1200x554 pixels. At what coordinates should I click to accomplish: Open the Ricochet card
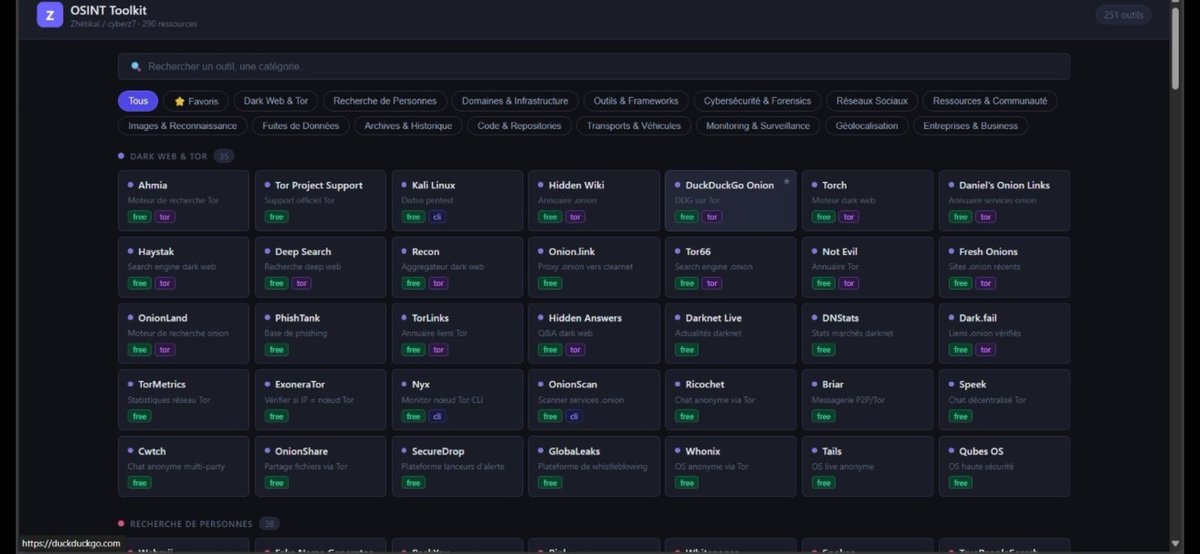(731, 400)
